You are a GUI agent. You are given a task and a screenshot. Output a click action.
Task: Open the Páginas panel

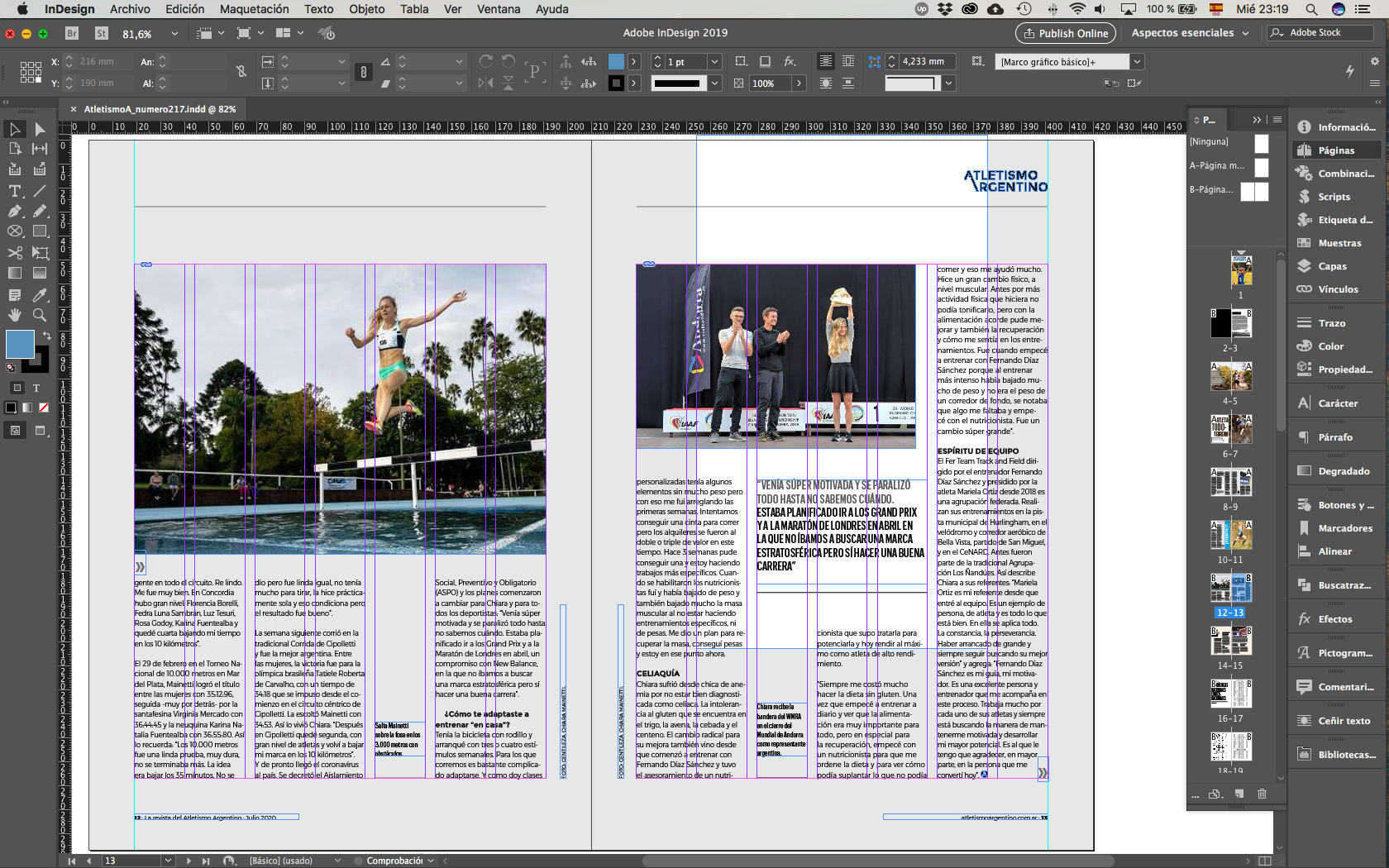tap(1335, 150)
